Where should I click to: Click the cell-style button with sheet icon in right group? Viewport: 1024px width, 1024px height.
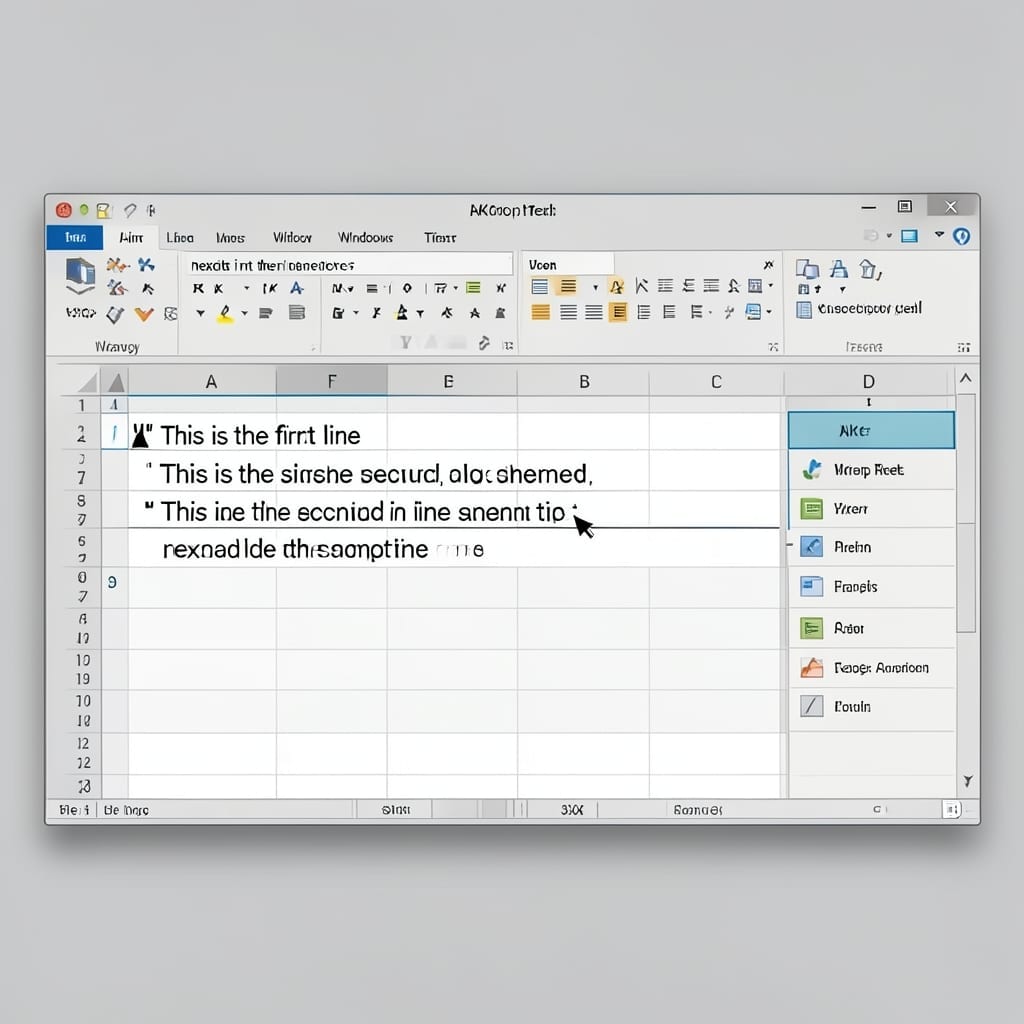tap(859, 309)
